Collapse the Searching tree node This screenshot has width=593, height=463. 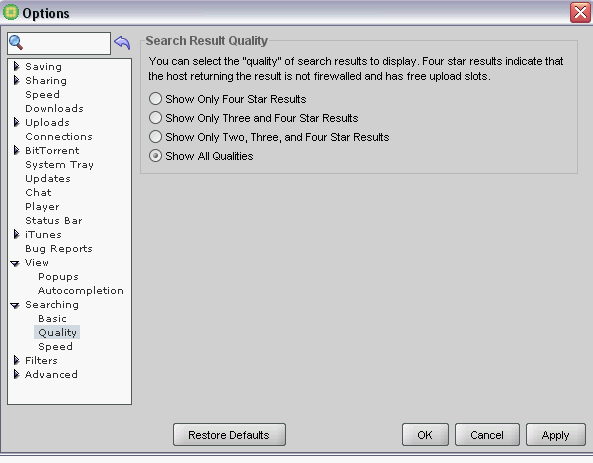(15, 305)
